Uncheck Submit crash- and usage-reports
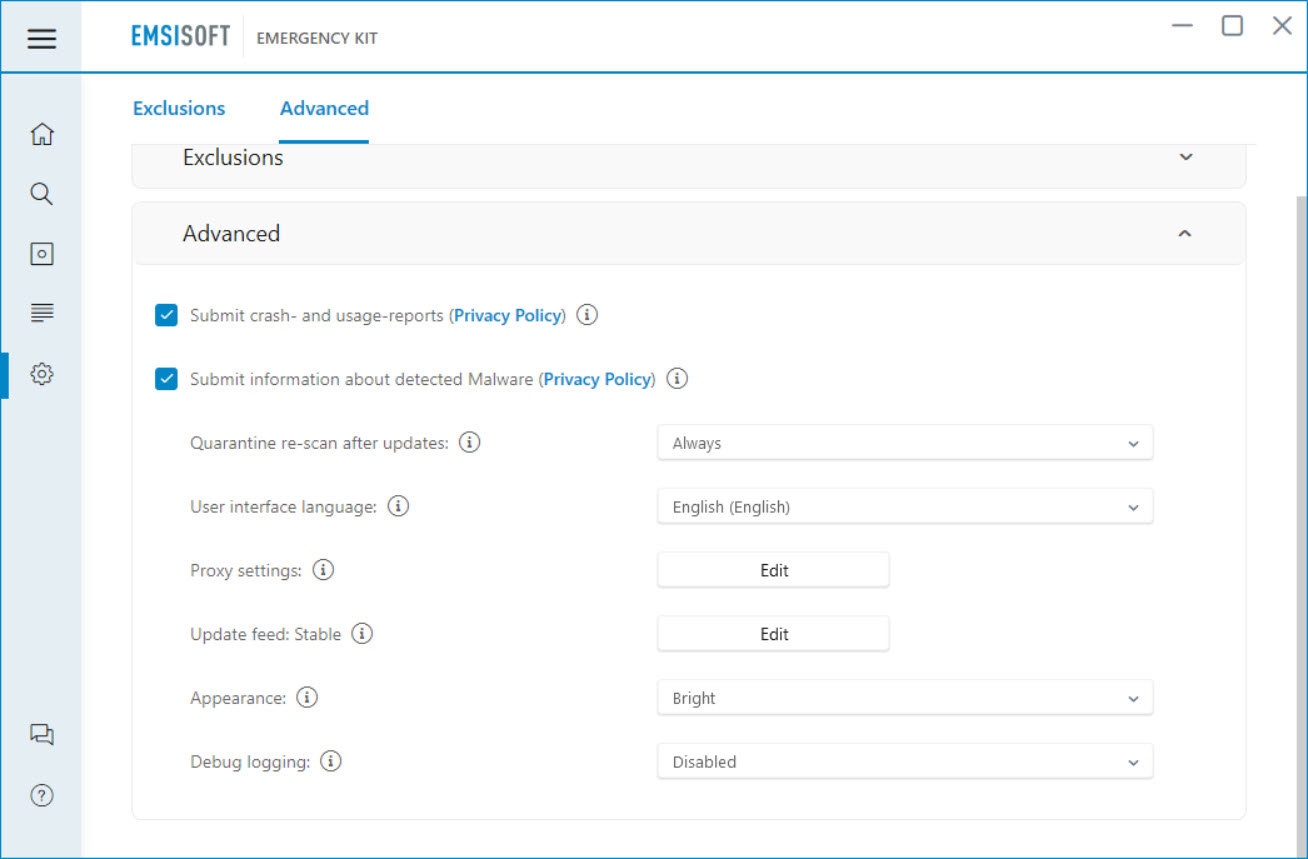The image size is (1308, 859). point(166,316)
